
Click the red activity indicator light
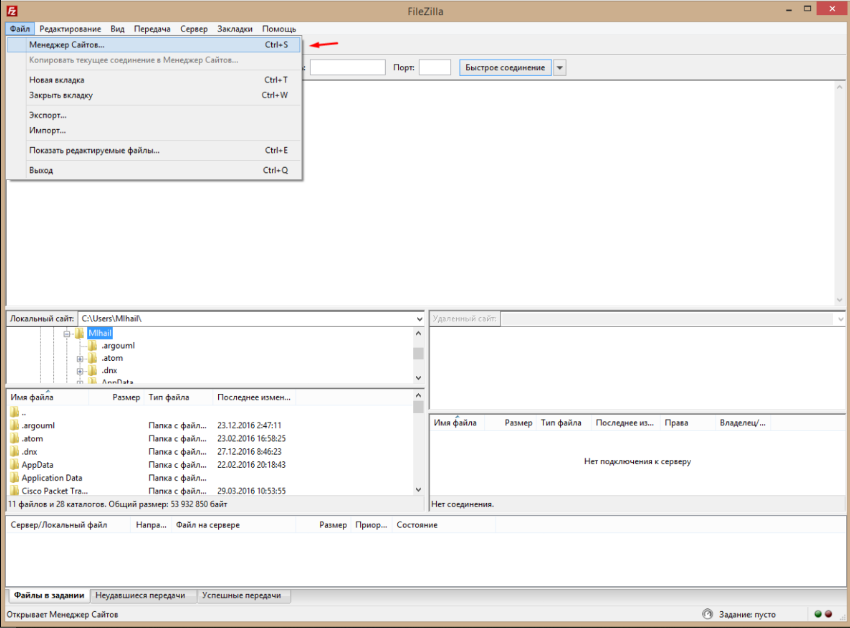click(x=828, y=614)
